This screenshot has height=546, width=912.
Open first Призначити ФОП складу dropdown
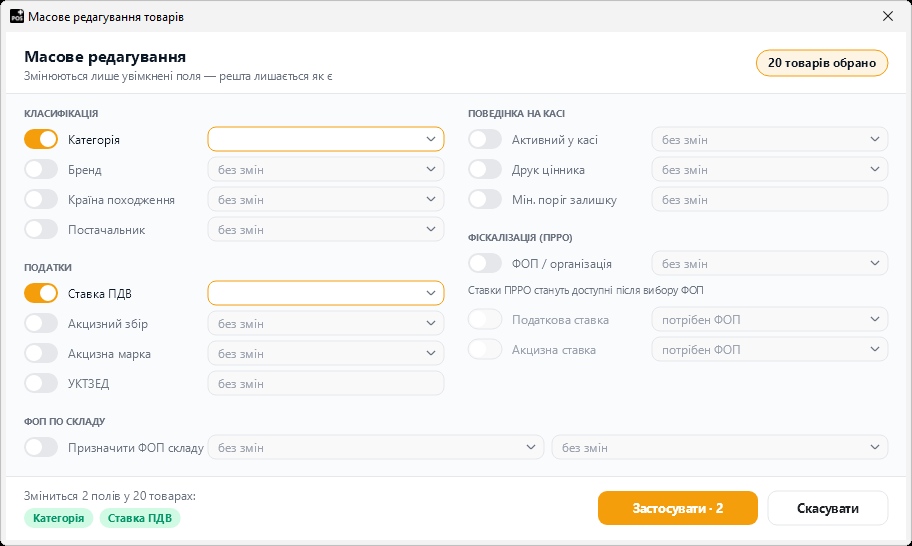tap(376, 447)
